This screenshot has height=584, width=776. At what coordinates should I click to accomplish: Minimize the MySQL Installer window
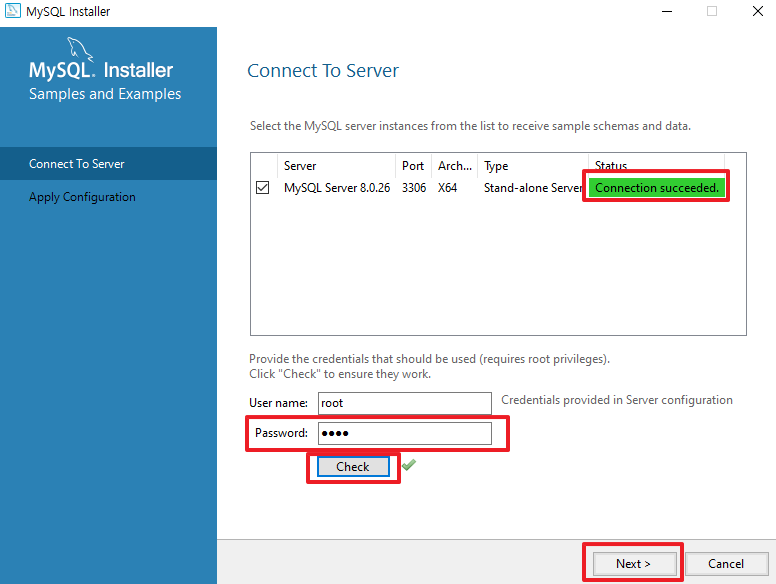tap(667, 11)
